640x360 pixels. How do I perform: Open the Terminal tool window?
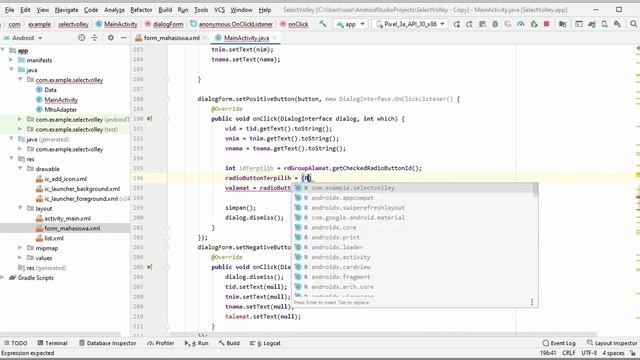pos(52,343)
